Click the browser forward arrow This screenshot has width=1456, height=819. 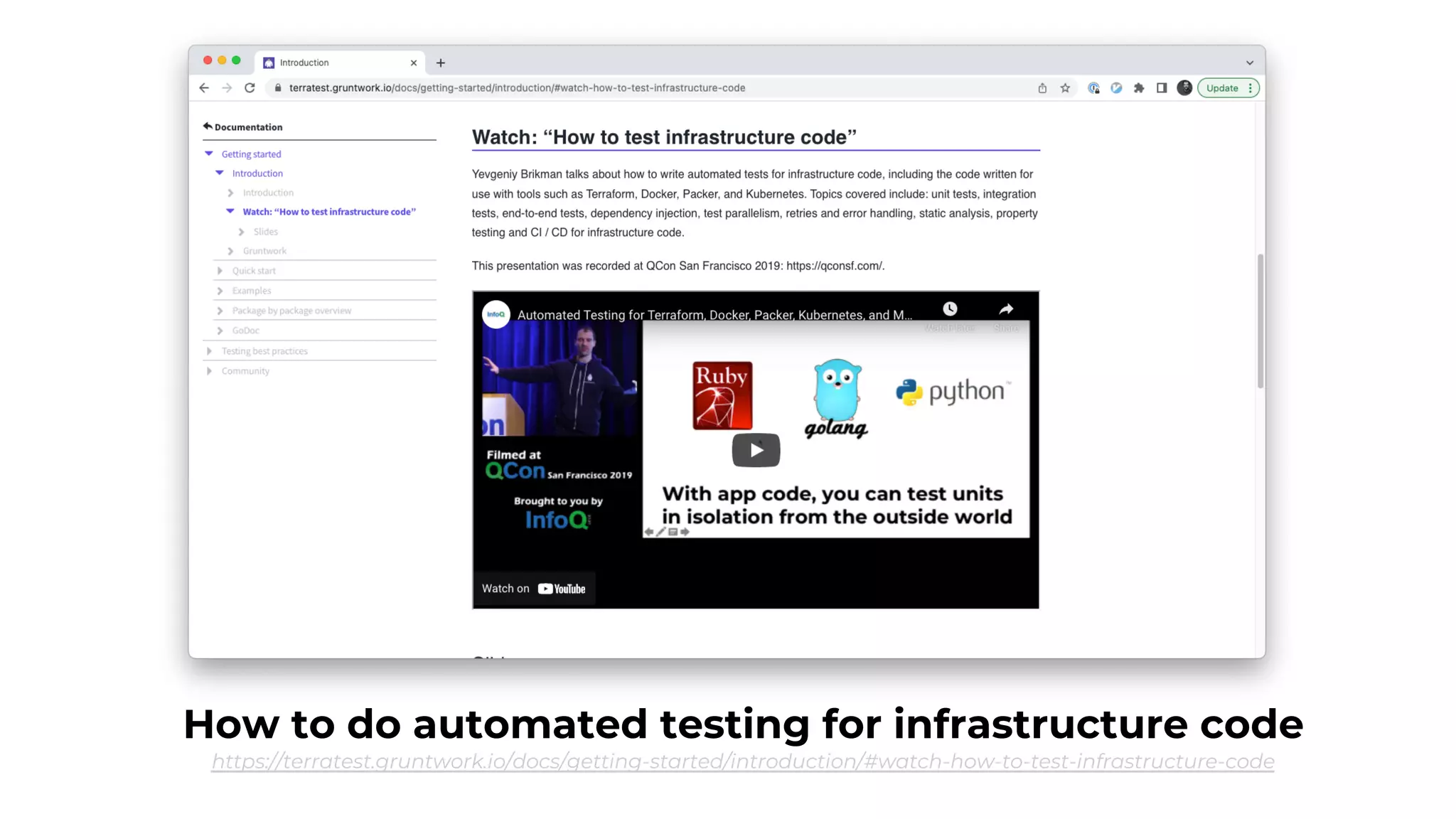227,88
